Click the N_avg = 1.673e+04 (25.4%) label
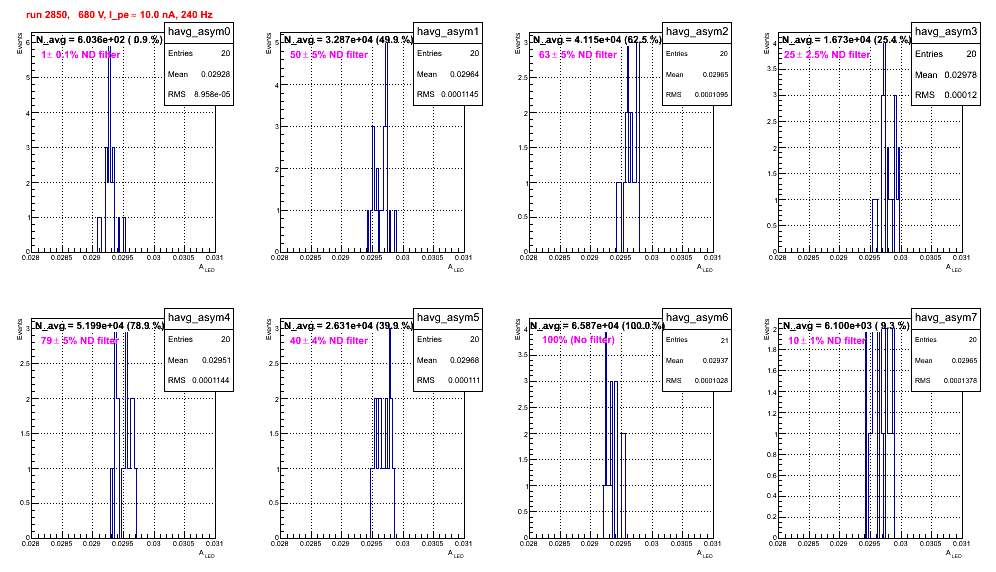996x572 pixels. tap(846, 39)
